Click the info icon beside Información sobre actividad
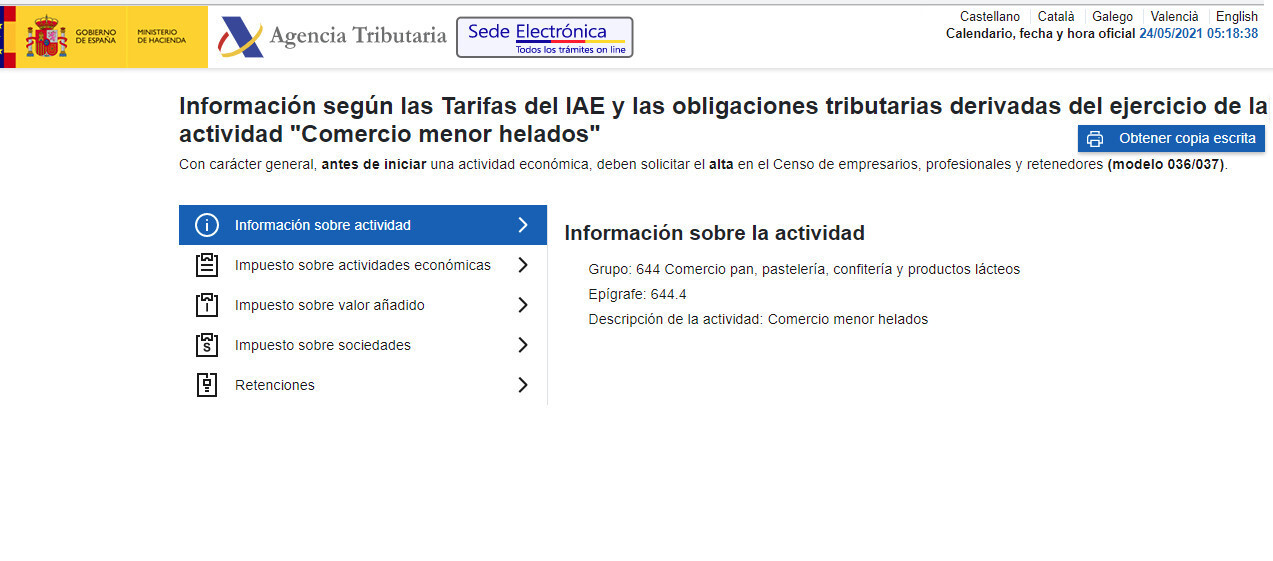The width and height of the screenshot is (1273, 561). [x=206, y=225]
